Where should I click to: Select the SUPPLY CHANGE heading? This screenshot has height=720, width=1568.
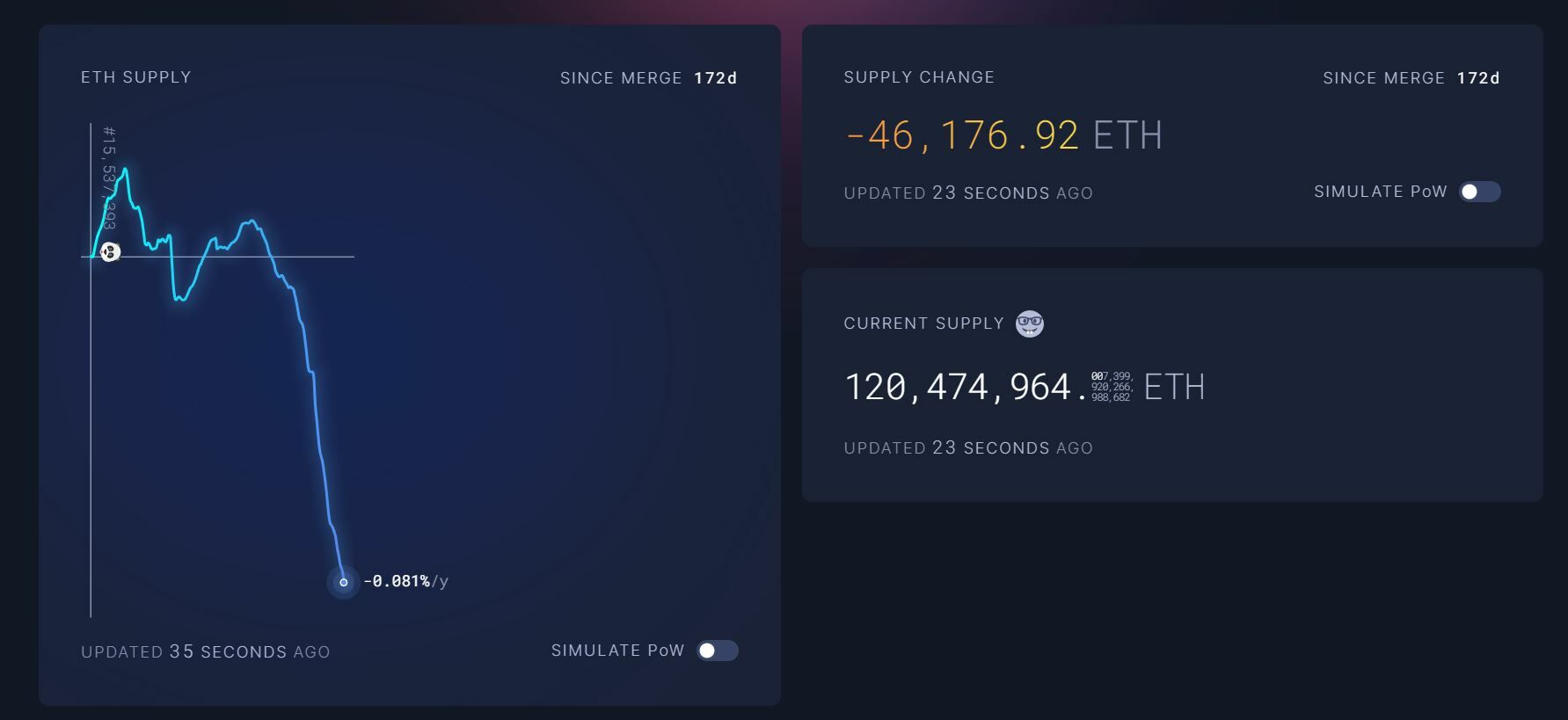[x=919, y=77]
